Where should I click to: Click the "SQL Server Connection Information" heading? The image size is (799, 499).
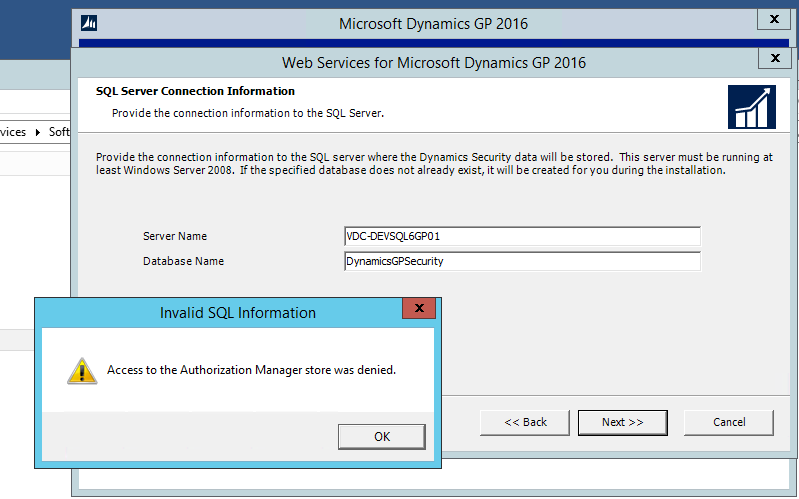[195, 91]
